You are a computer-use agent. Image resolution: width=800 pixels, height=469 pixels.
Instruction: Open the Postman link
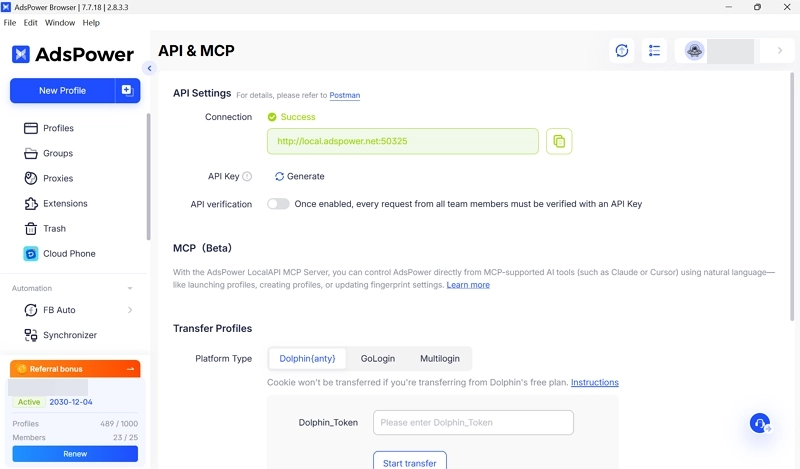344,95
